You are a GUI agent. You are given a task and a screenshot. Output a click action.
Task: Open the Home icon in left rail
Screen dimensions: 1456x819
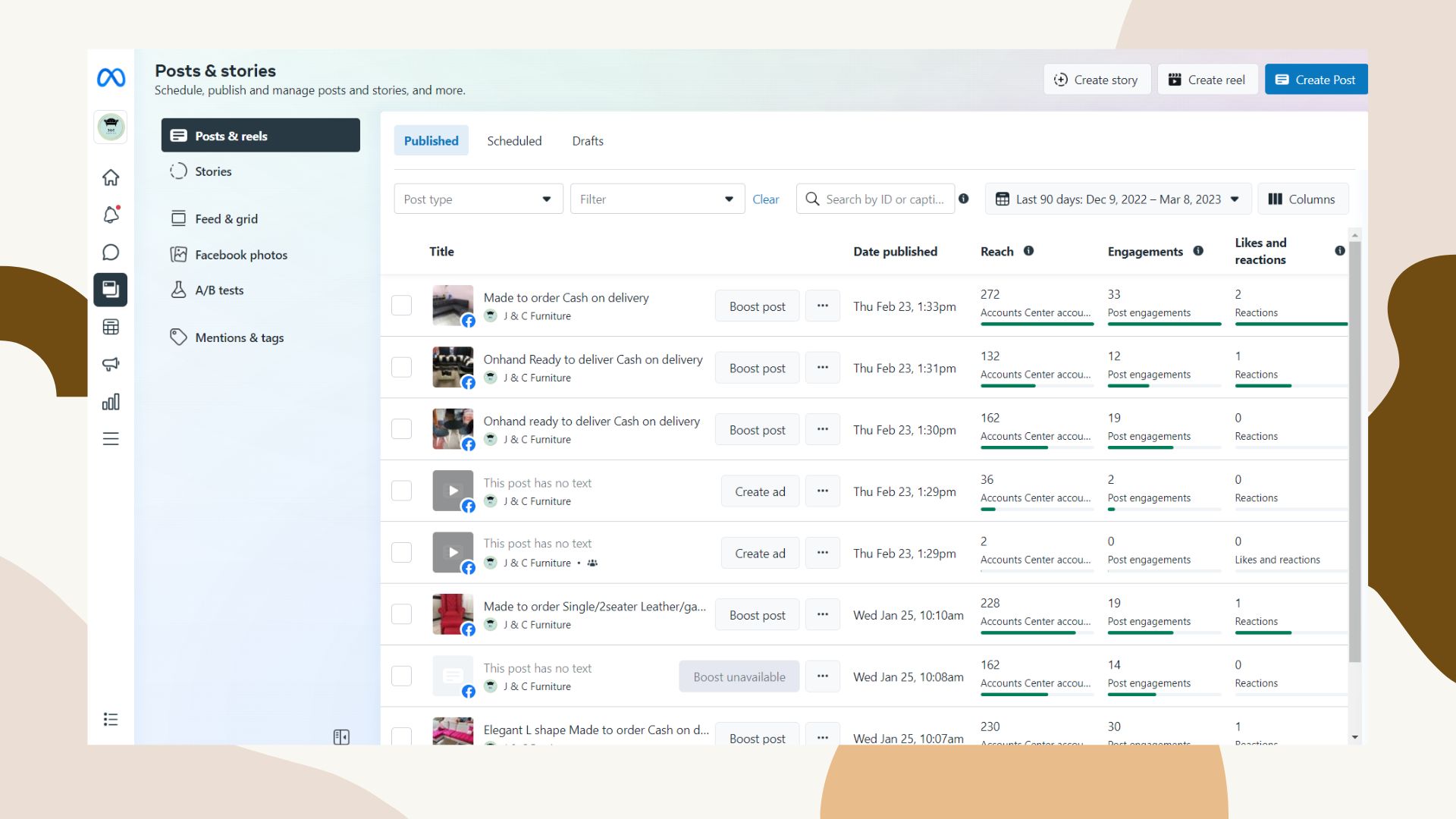[x=111, y=177]
